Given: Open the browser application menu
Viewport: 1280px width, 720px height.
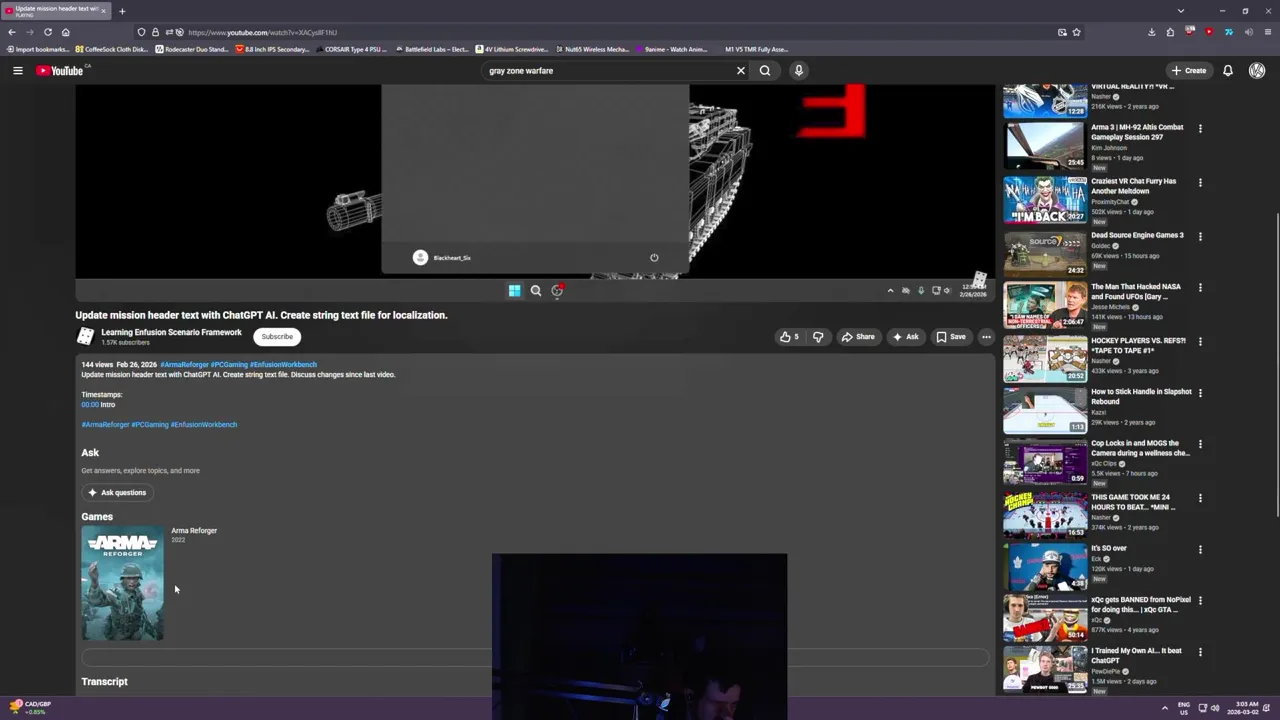Looking at the screenshot, I should [1268, 32].
